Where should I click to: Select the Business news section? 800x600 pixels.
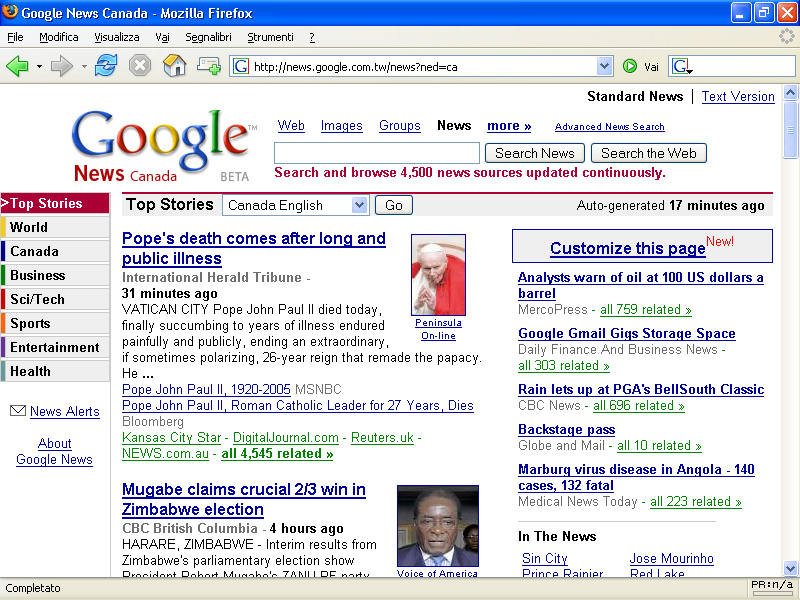tap(55, 275)
